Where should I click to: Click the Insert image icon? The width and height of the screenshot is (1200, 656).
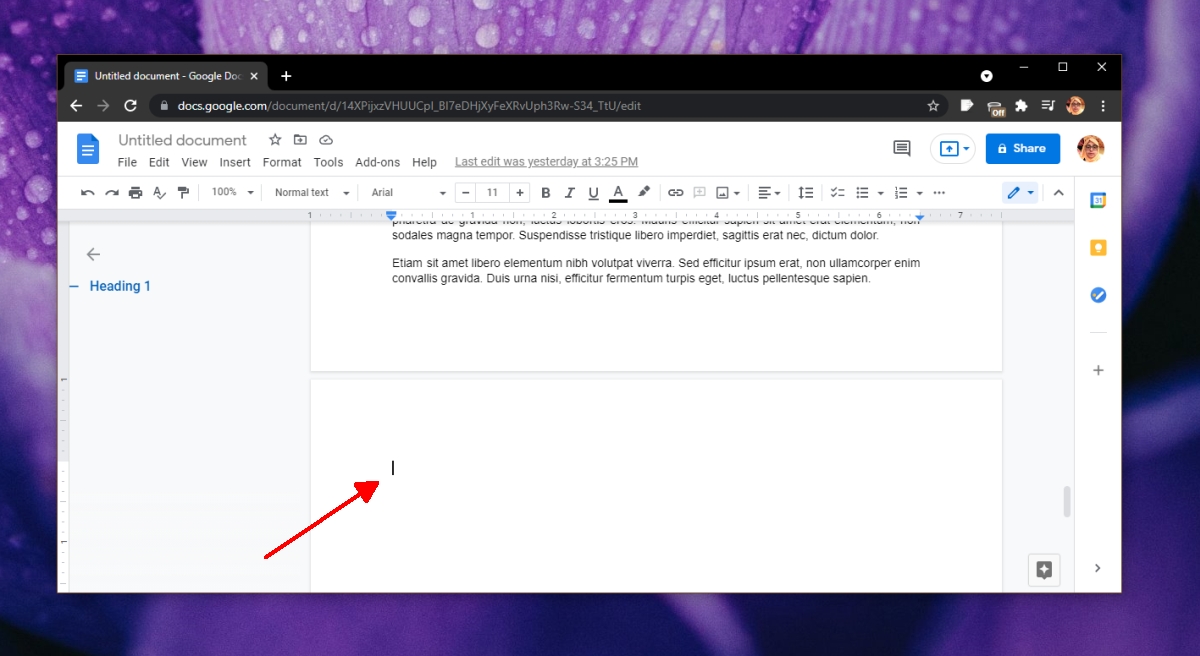pos(723,192)
